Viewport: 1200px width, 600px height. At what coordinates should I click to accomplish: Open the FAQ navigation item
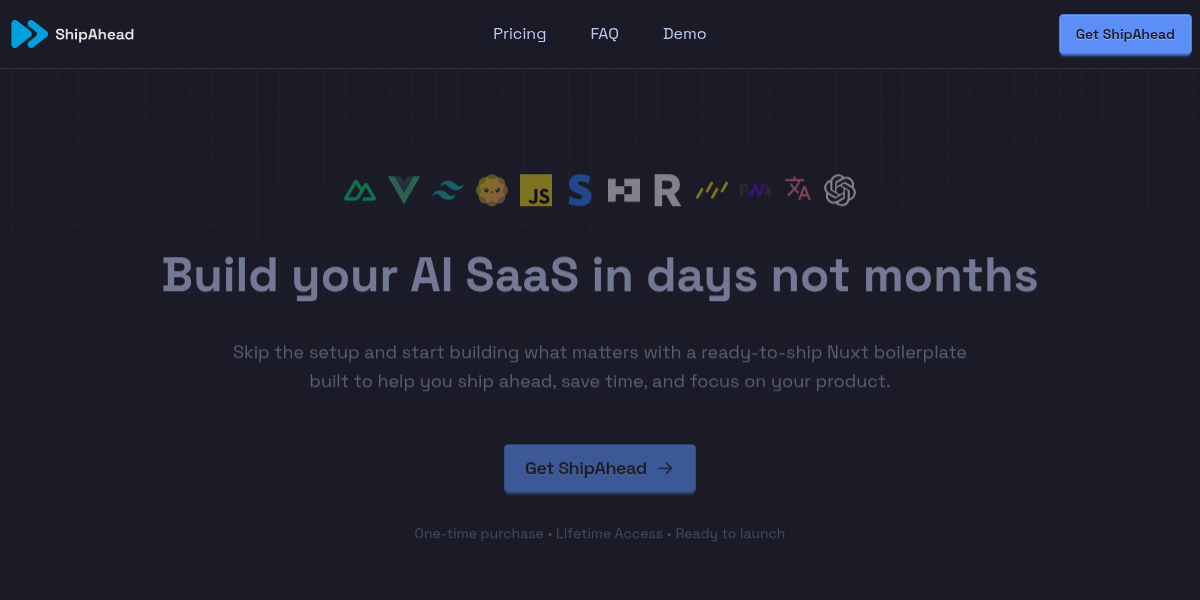point(604,34)
